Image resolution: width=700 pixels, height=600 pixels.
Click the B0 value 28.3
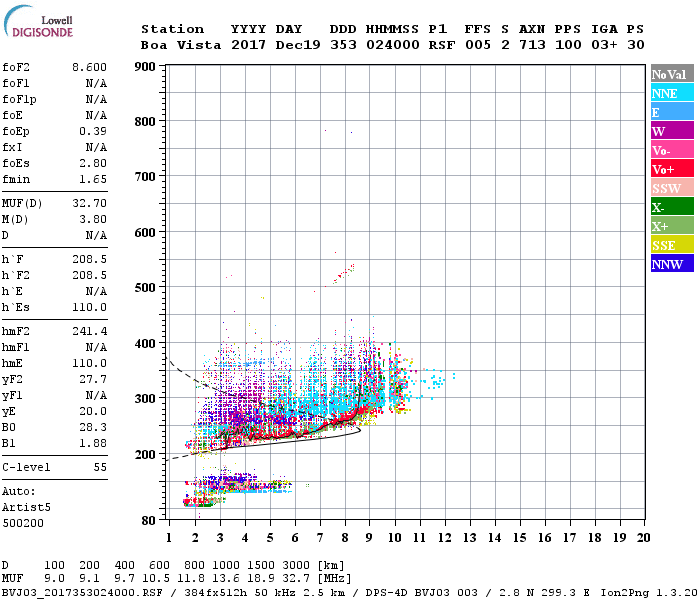pos(93,428)
